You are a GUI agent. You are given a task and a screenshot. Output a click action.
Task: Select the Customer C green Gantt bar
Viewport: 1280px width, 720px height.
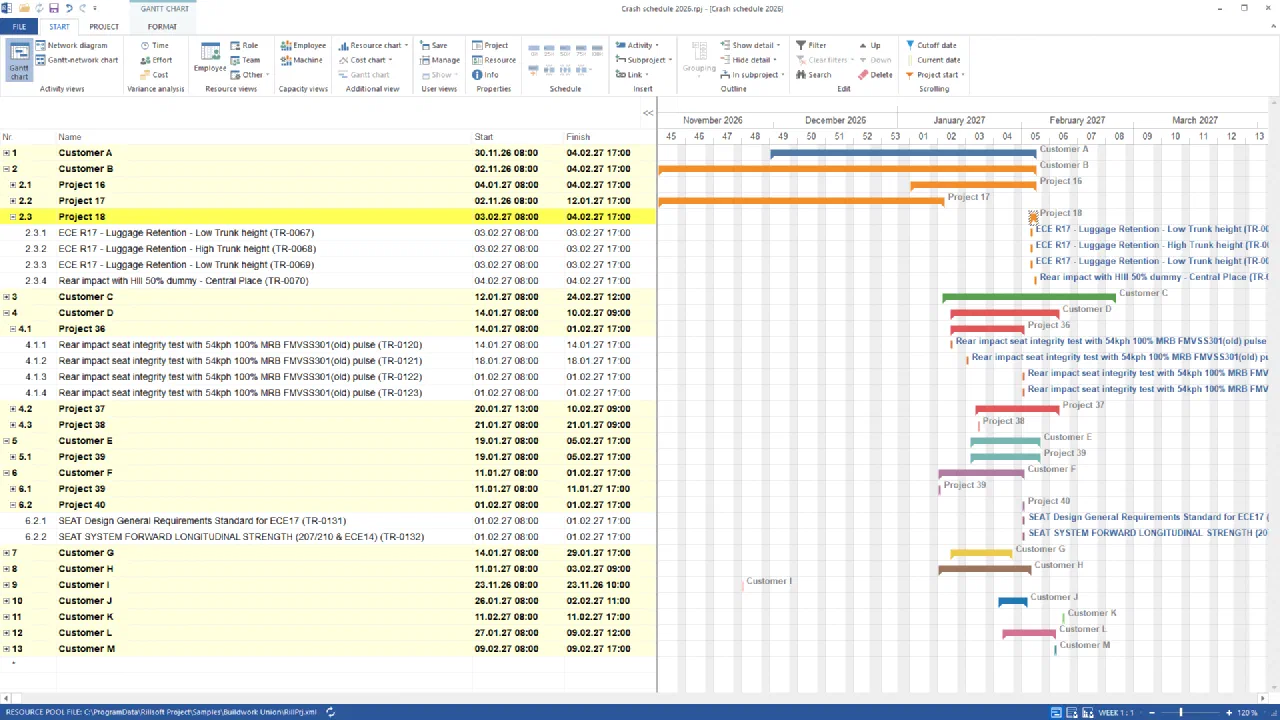pyautogui.click(x=1029, y=297)
